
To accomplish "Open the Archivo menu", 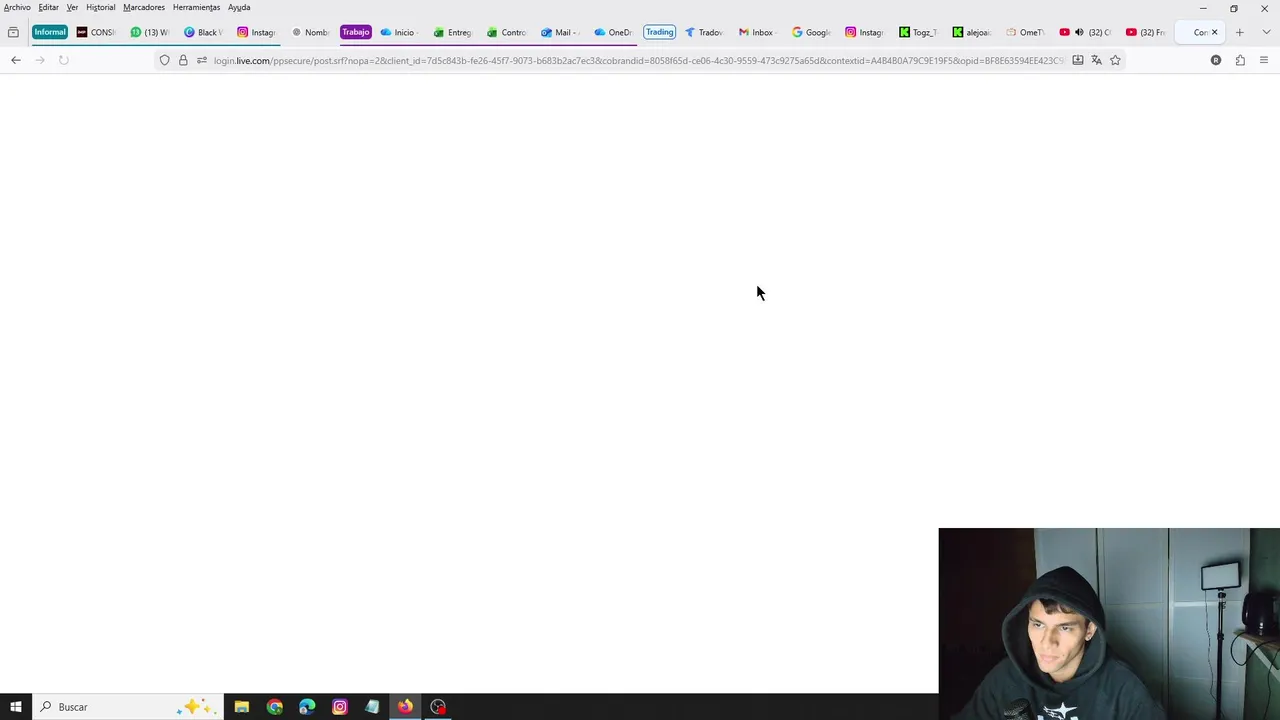I will tap(17, 7).
